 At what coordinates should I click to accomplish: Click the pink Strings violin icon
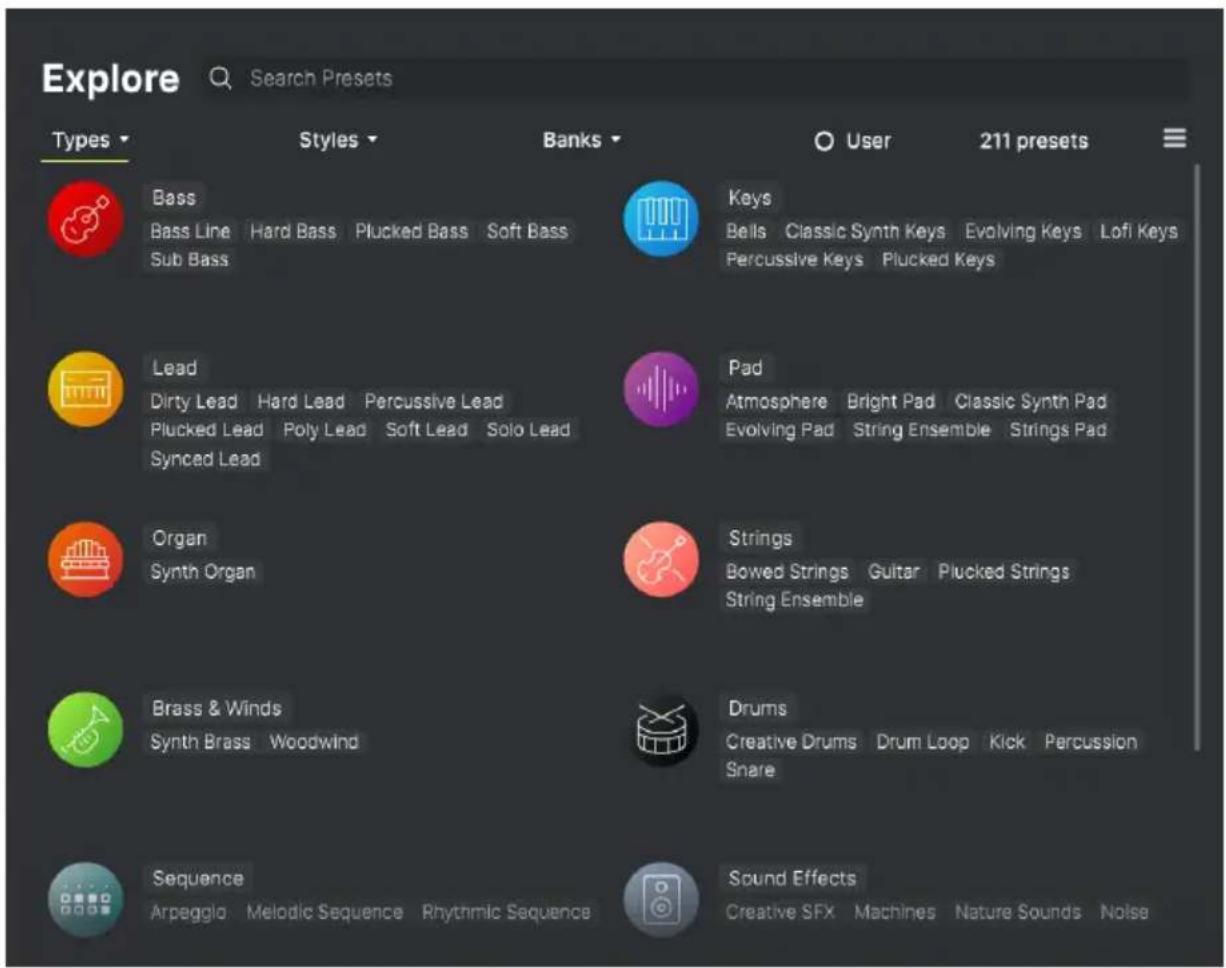tap(661, 560)
